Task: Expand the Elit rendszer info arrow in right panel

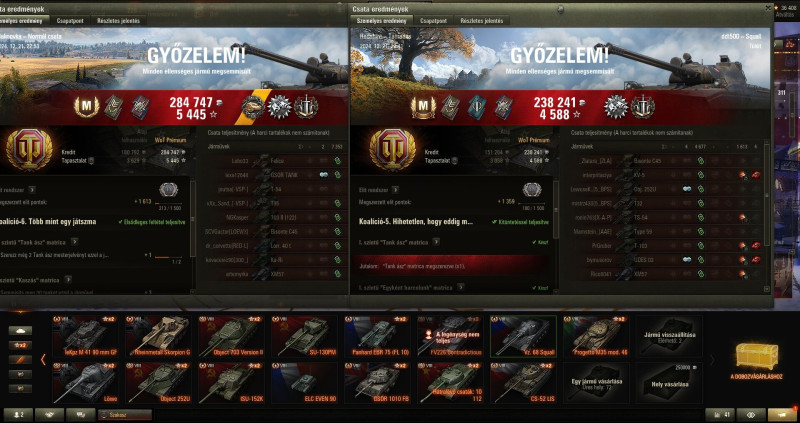Action: point(395,190)
